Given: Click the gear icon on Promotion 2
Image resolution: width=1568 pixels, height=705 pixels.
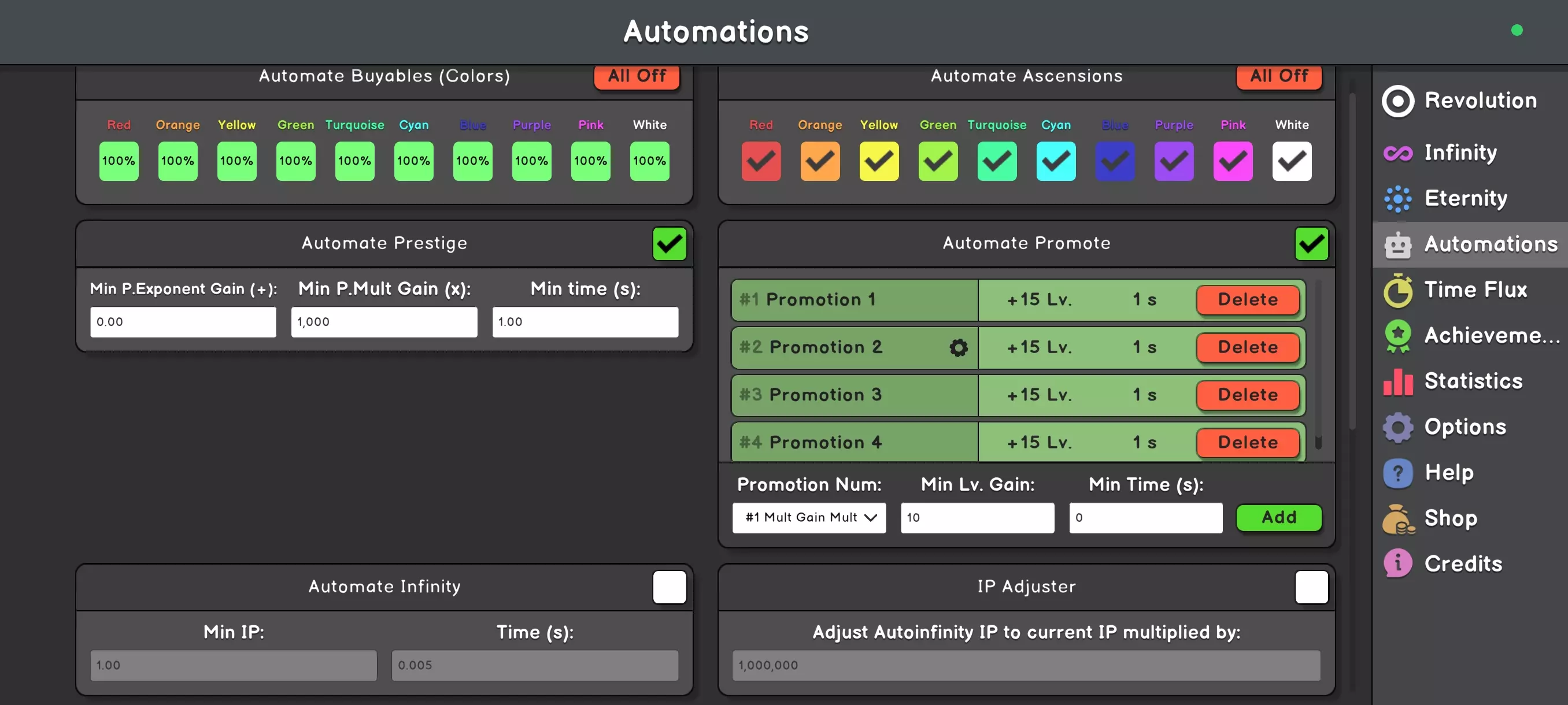Looking at the screenshot, I should point(958,347).
